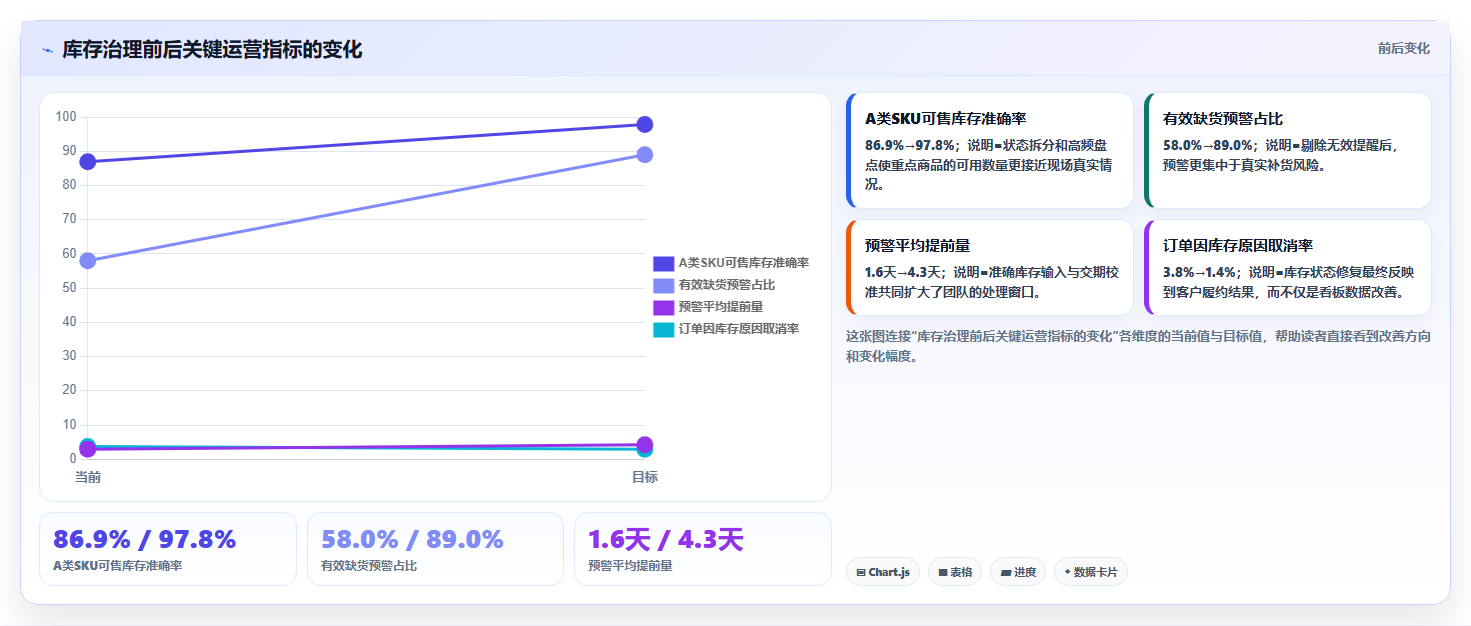Image resolution: width=1471 pixels, height=626 pixels.
Task: Open the 订单因库存原因取消率 description card
Action: pyautogui.click(x=1288, y=268)
